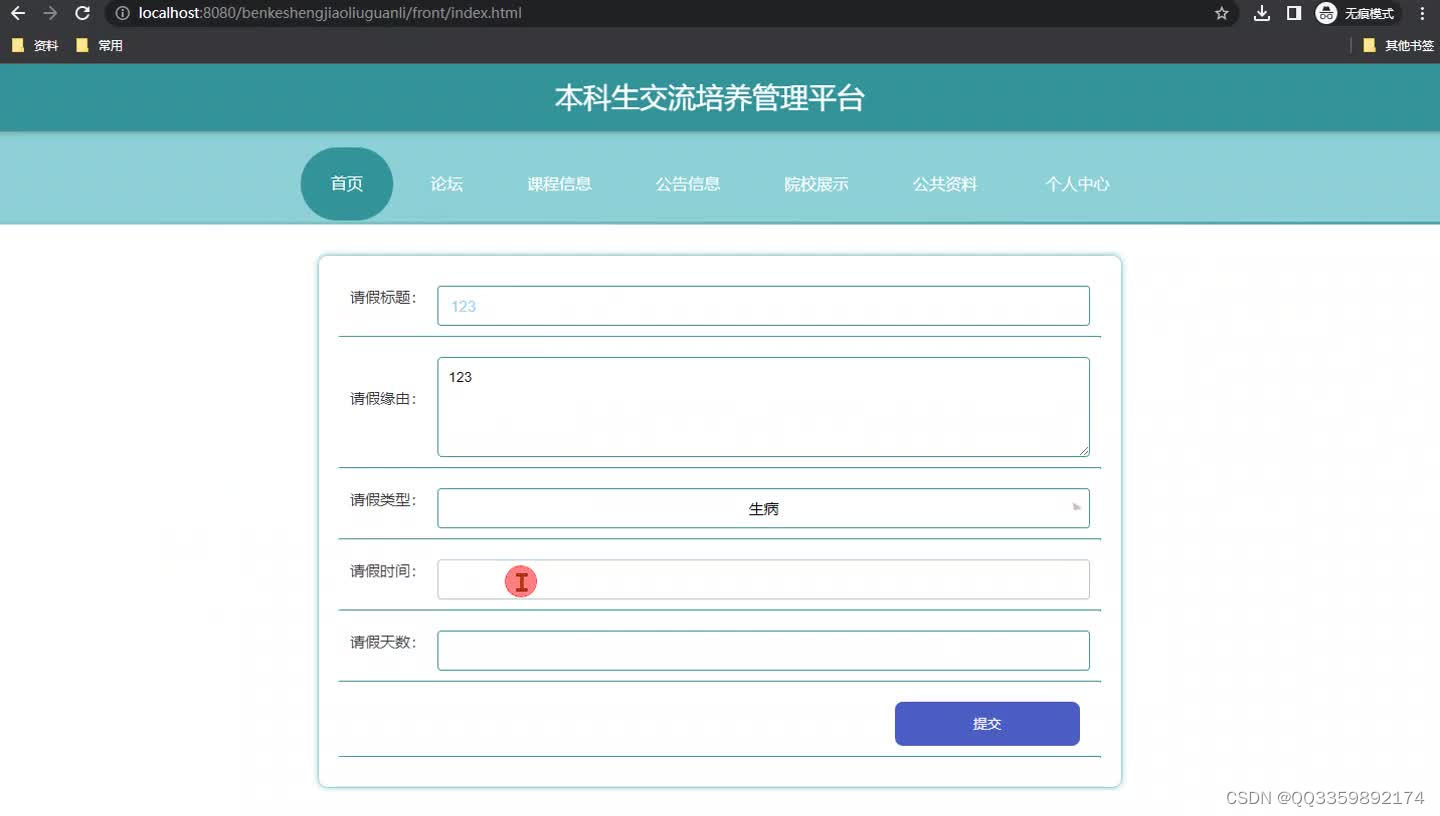Click the 请假时间 date field
This screenshot has width=1440, height=816.
pos(763,579)
